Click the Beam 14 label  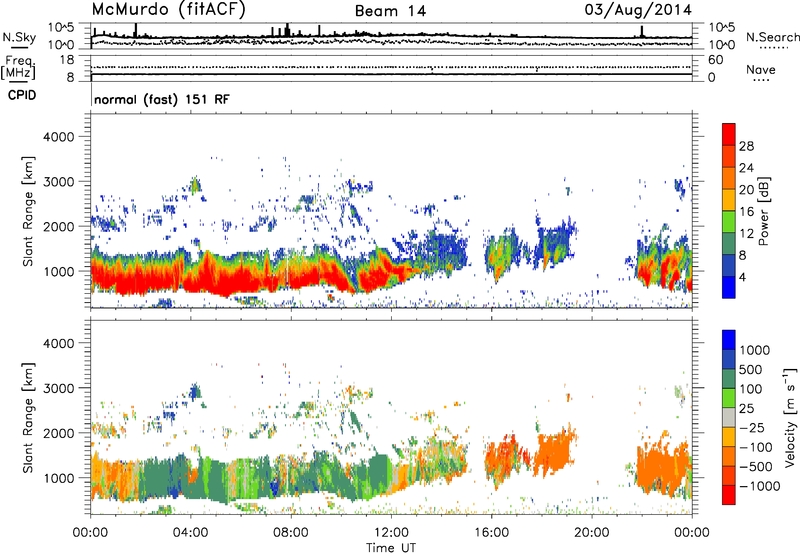point(390,11)
